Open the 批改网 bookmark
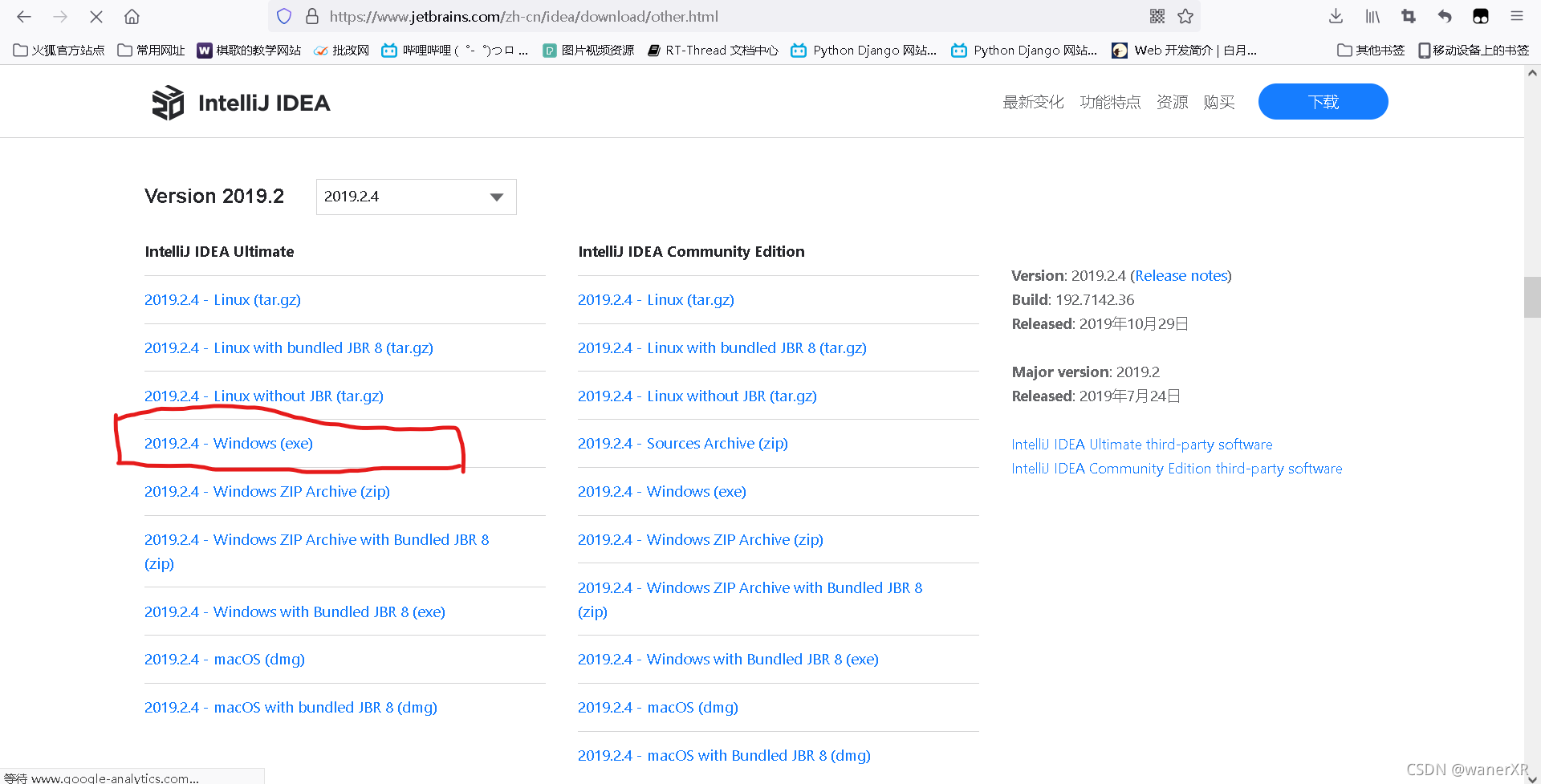Viewport: 1541px width, 784px height. (x=341, y=50)
